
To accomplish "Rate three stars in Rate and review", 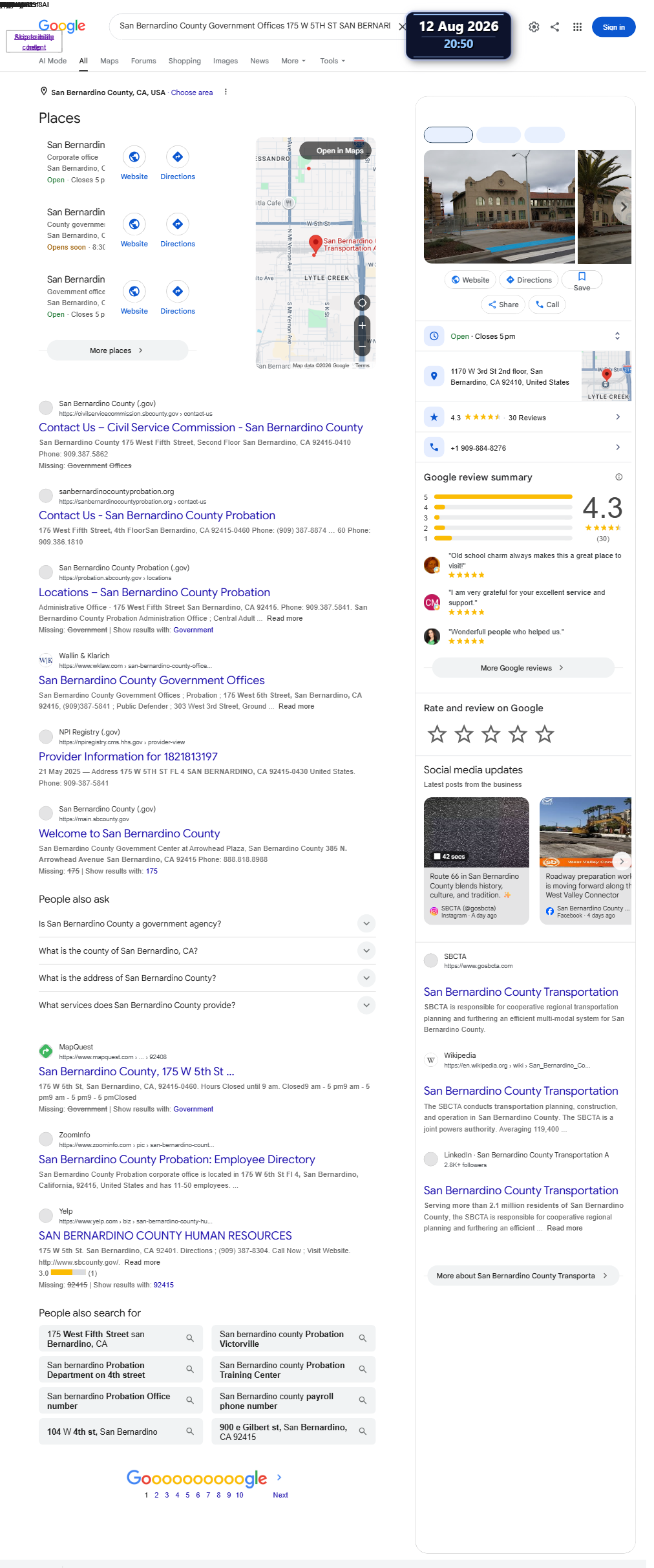I will point(491,734).
